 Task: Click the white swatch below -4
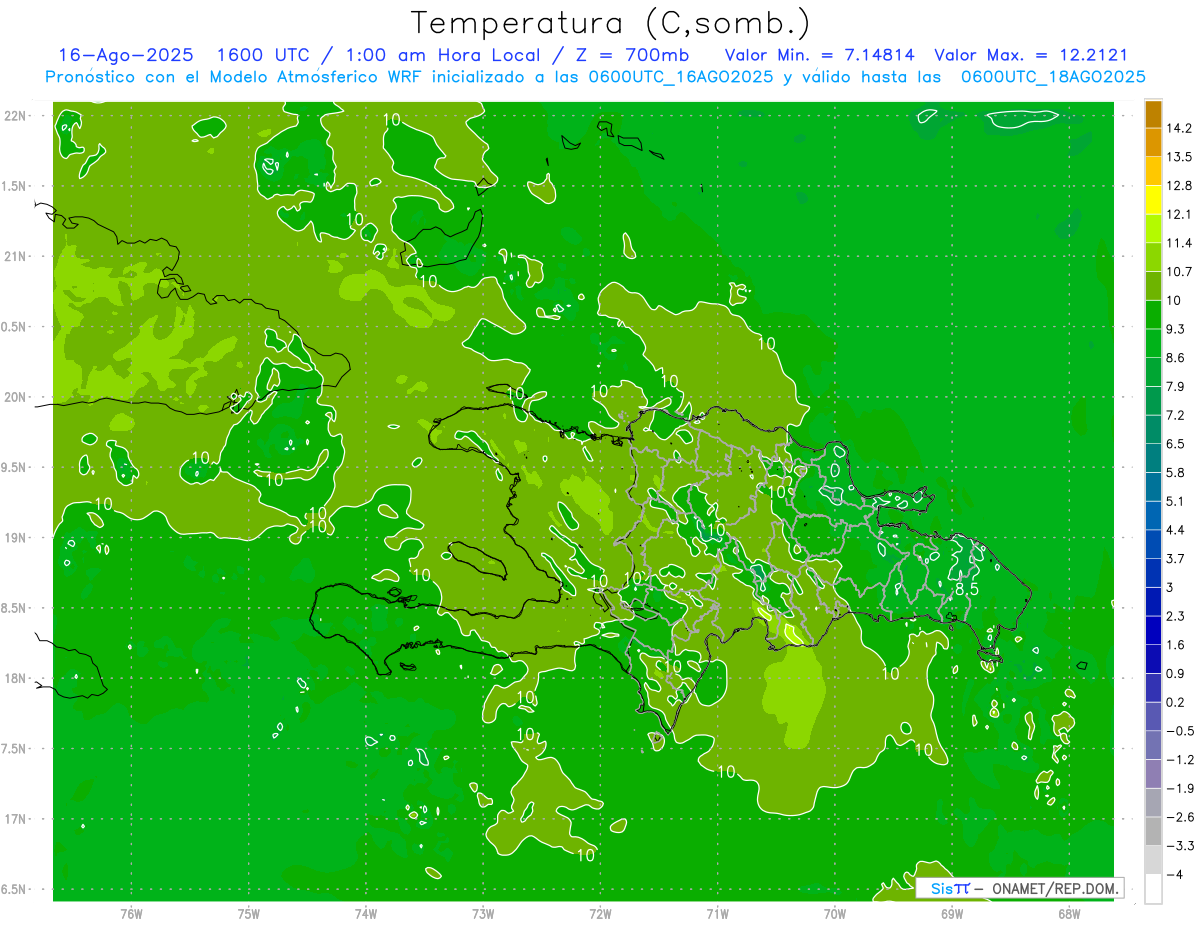1153,889
